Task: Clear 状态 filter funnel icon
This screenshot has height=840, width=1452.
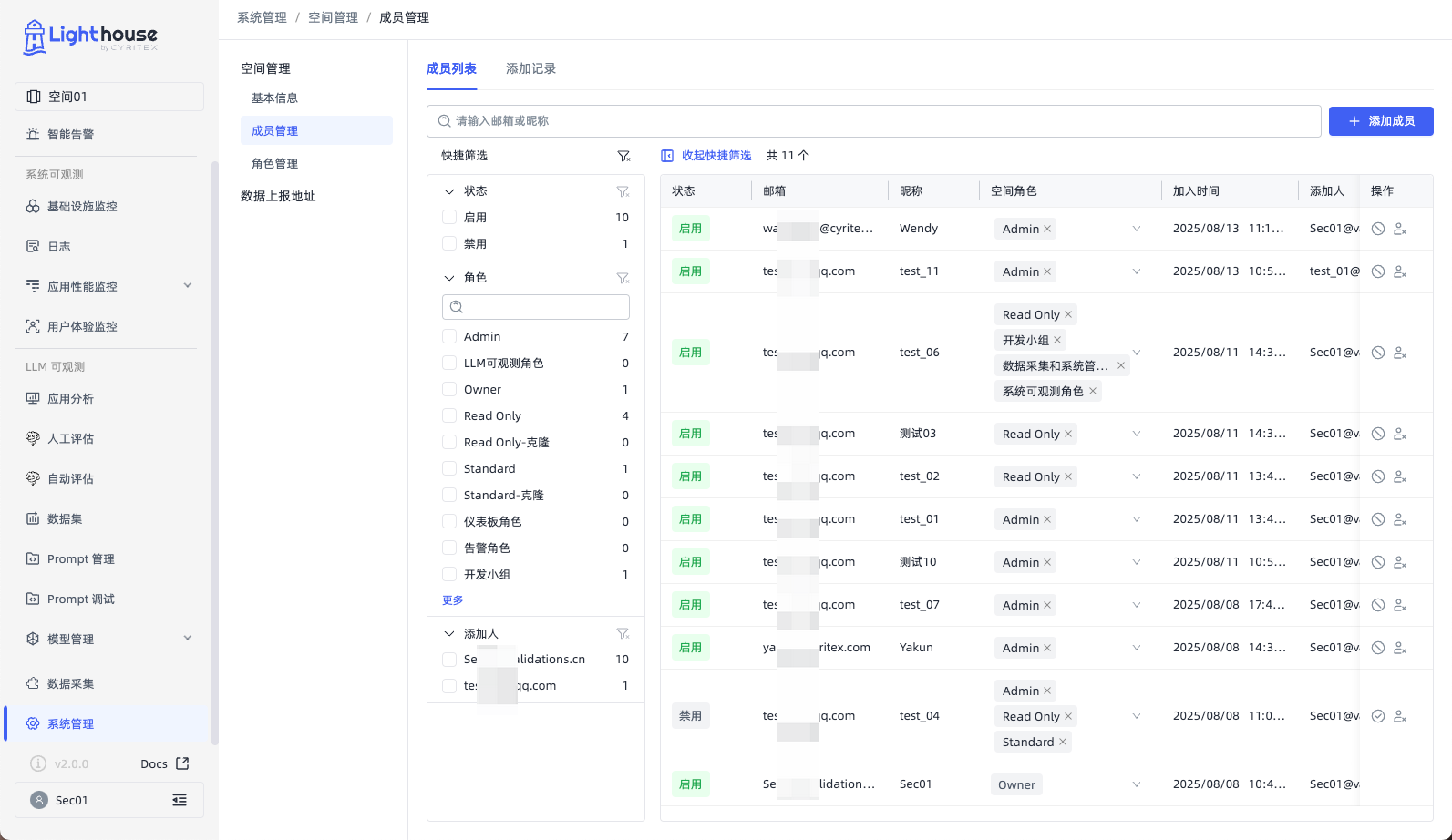Action: (623, 191)
